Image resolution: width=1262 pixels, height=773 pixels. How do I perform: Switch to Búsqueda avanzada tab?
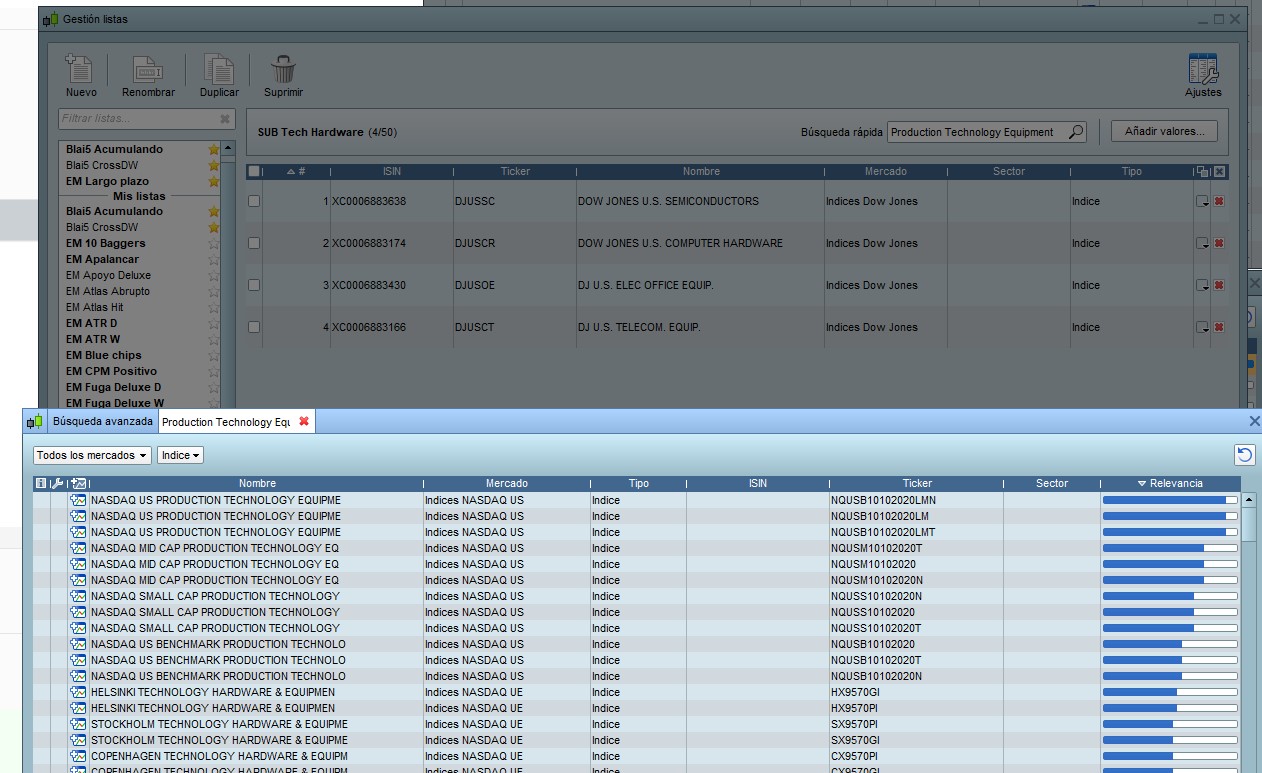[x=103, y=422]
